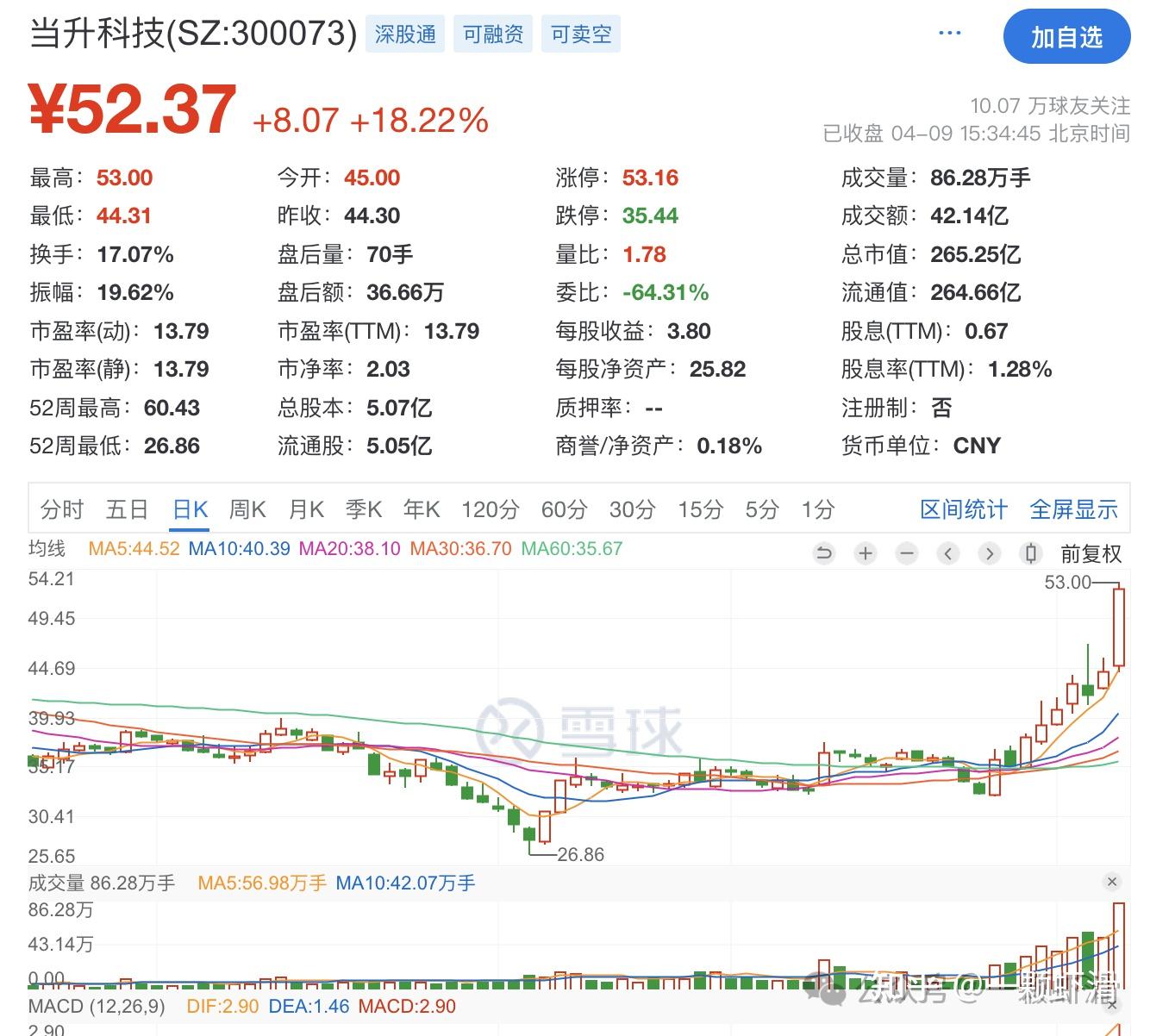This screenshot has width=1150, height=1036.
Task: Switch to the 120分 chart tab
Action: coord(491,509)
